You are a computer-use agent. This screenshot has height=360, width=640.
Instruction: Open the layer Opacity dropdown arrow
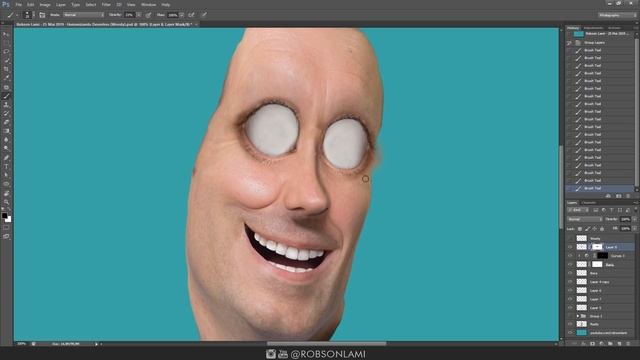634,219
